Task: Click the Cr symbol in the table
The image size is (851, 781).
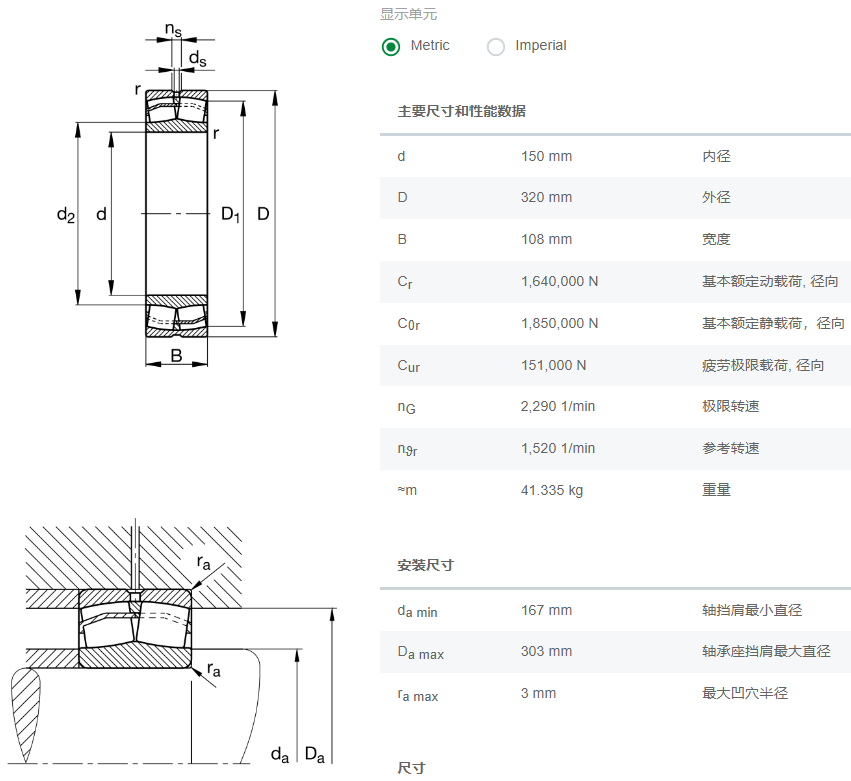Action: pos(405,282)
